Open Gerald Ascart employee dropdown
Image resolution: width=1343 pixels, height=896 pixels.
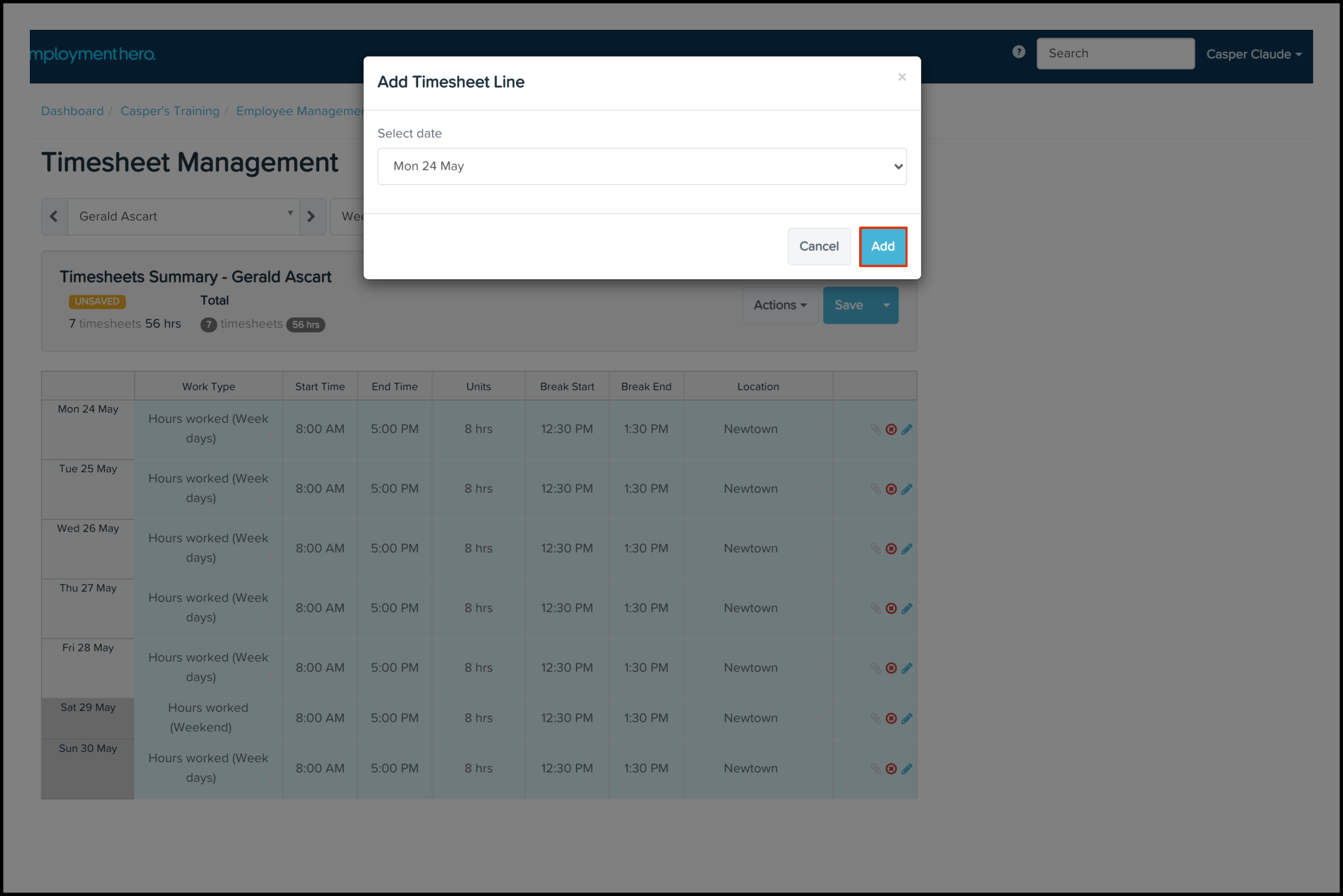click(x=183, y=217)
